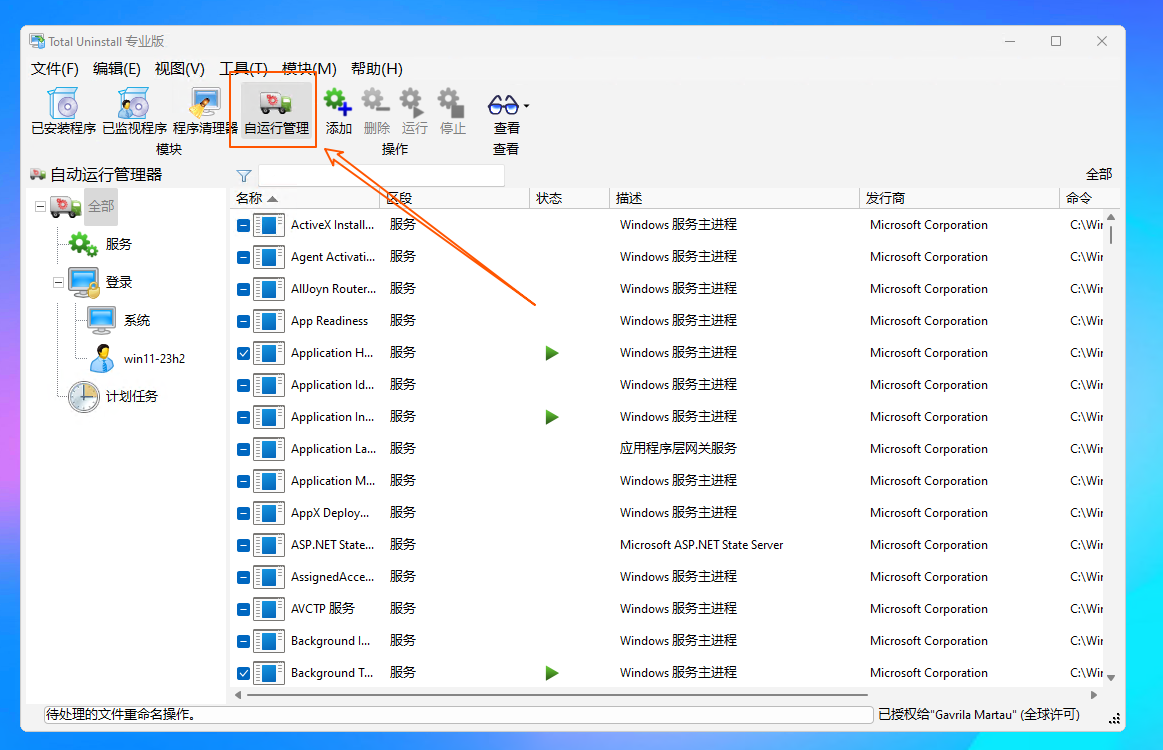Click service icon of Application La... row

268,449
